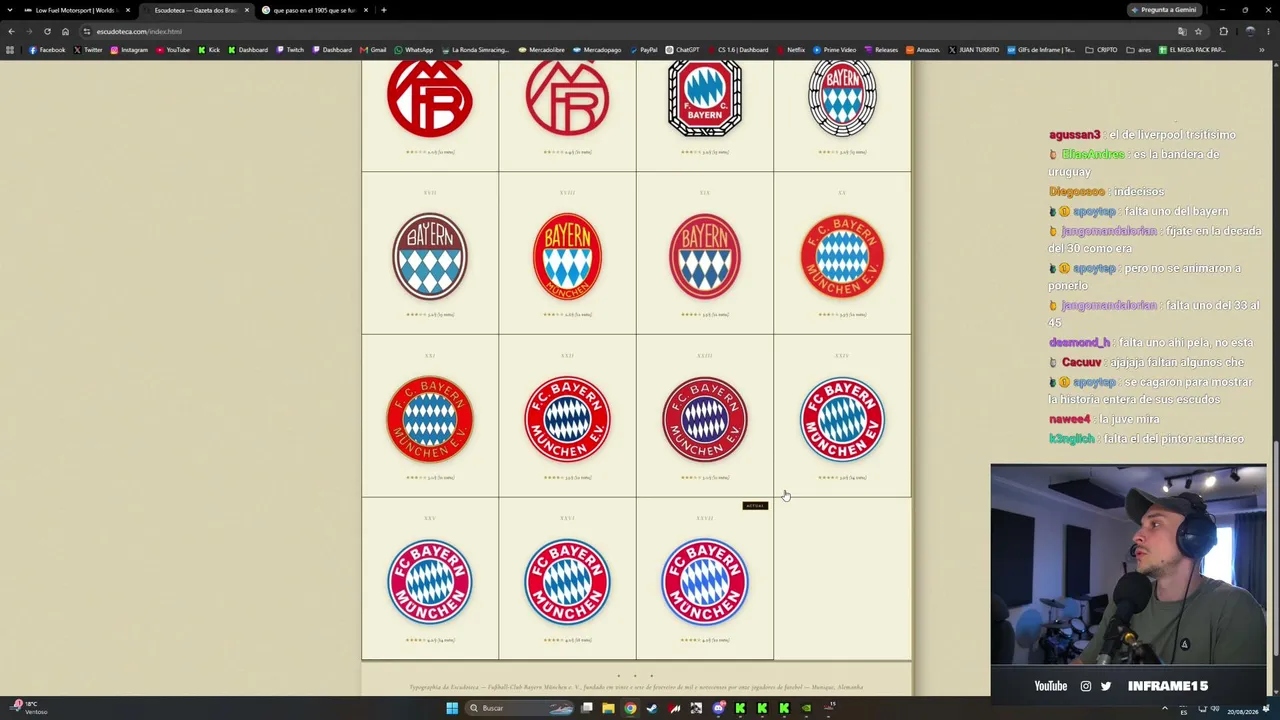The width and height of the screenshot is (1280, 720).
Task: Click chat username agussan3
Action: tap(1074, 135)
